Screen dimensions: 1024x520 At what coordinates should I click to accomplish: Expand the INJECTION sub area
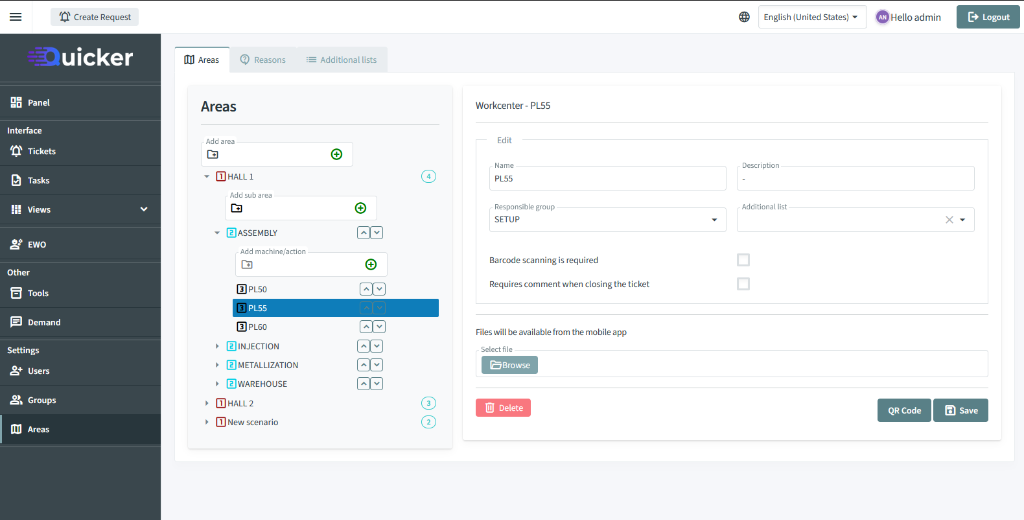tap(218, 346)
